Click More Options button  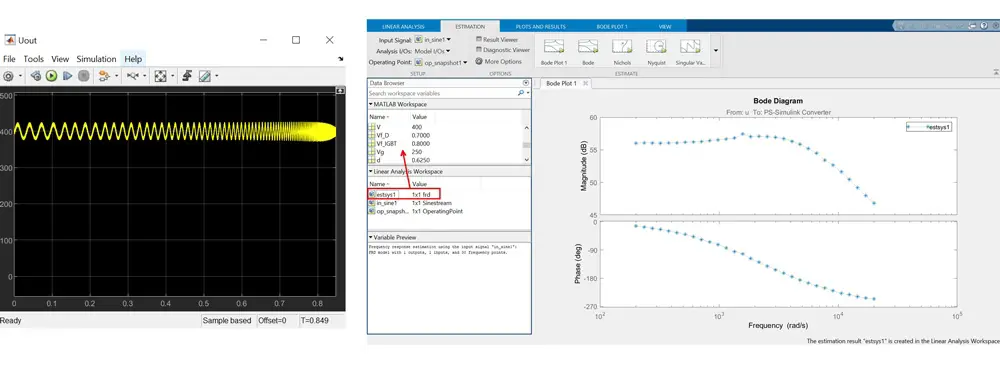499,62
